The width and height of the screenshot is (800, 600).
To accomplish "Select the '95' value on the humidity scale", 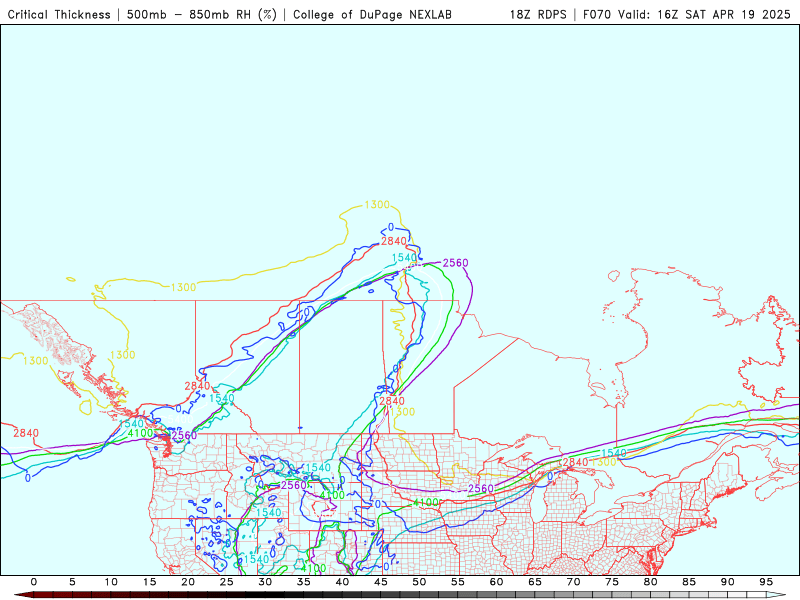I will (x=766, y=582).
